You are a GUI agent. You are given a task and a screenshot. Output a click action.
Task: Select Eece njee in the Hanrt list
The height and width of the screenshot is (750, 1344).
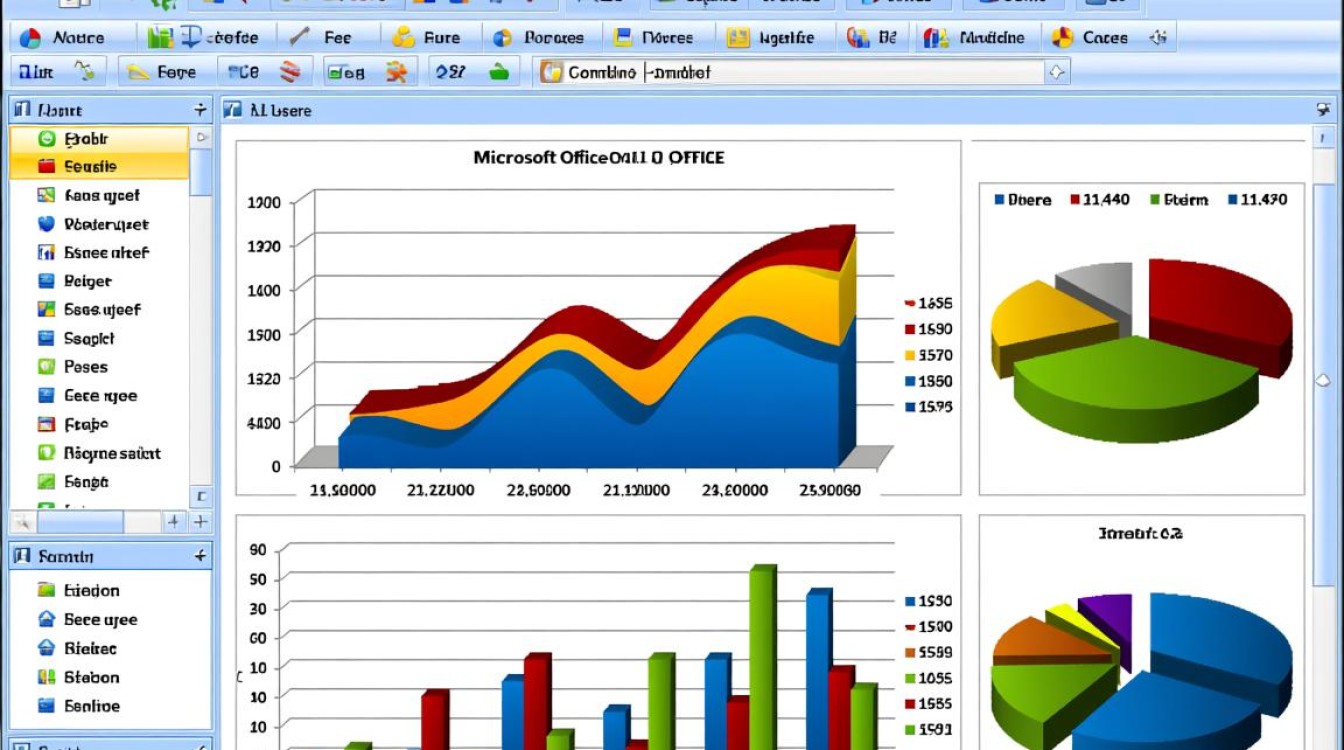(x=100, y=396)
